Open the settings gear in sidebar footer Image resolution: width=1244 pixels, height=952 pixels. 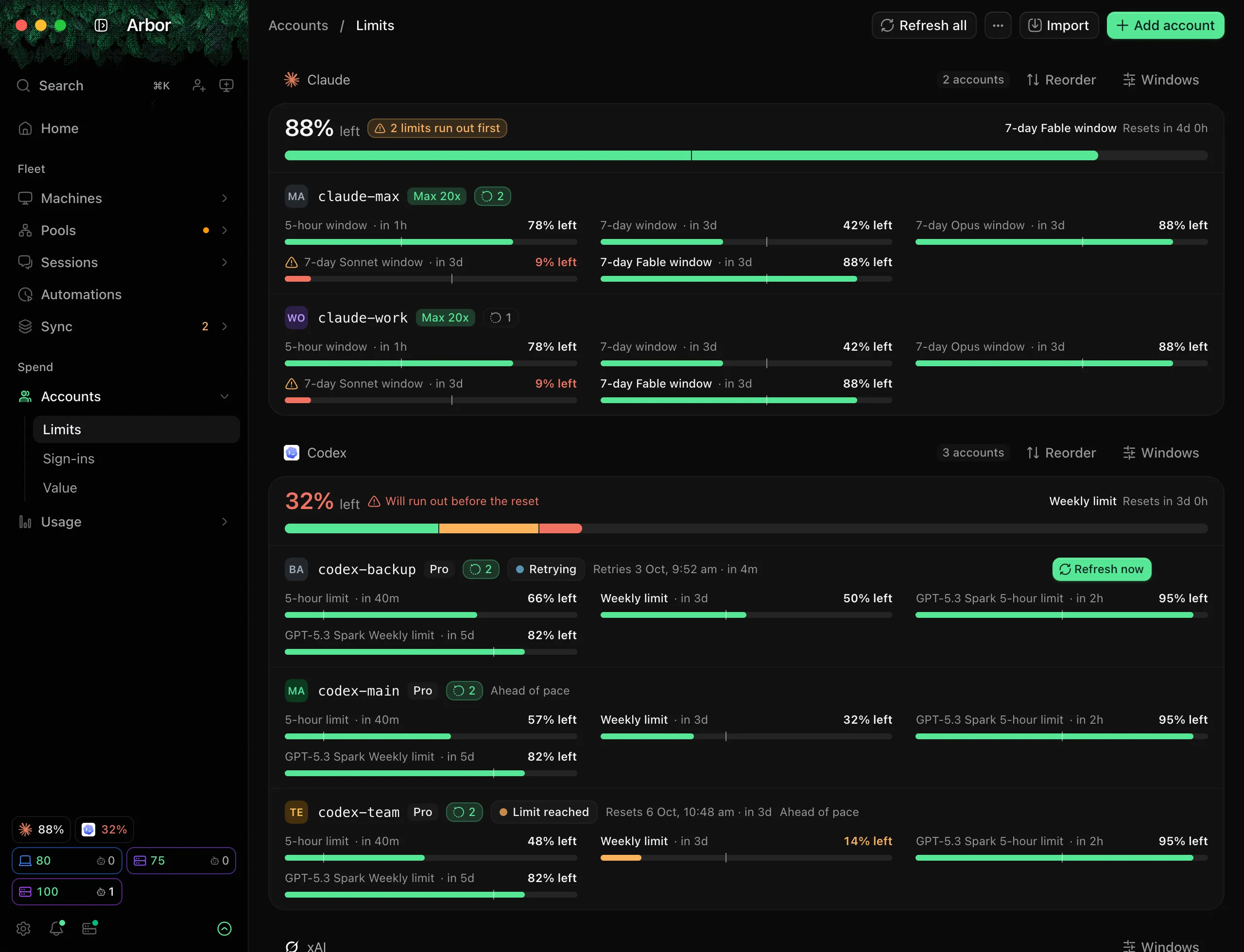23,928
